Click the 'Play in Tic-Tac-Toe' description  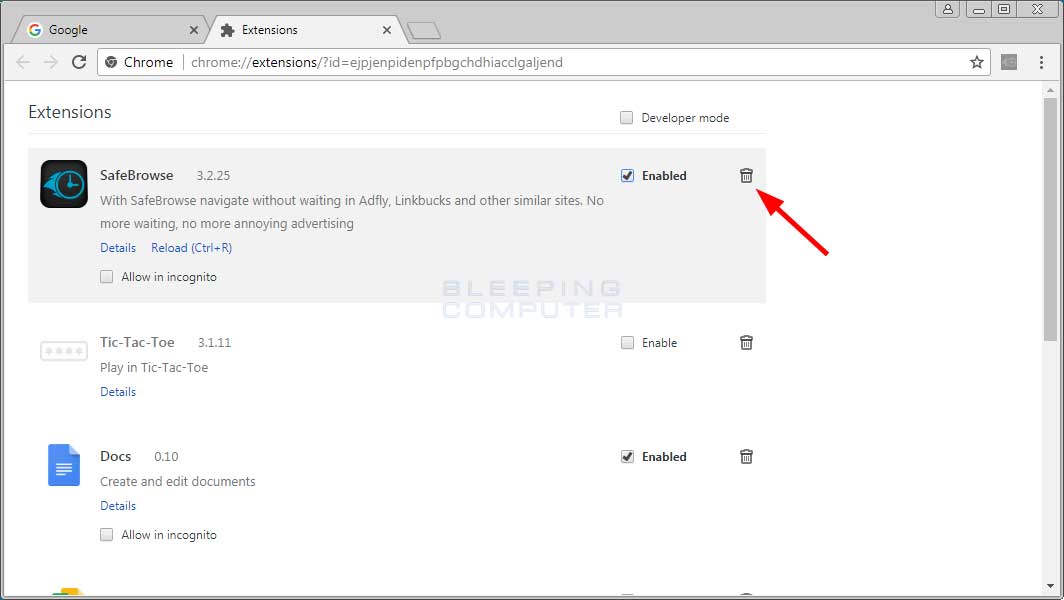154,367
